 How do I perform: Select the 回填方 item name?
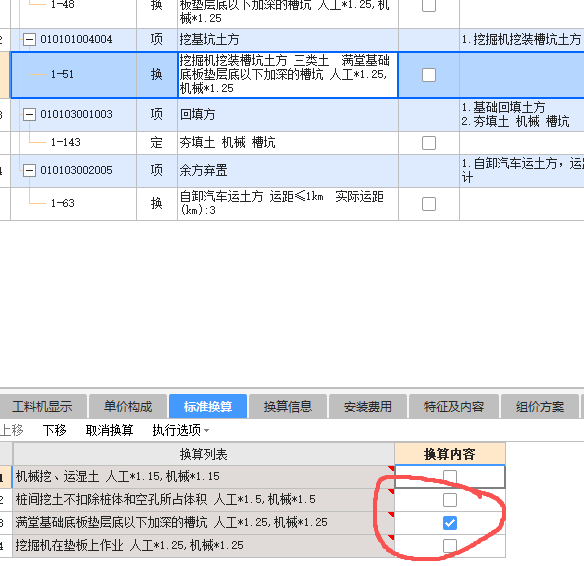pyautogui.click(x=288, y=114)
